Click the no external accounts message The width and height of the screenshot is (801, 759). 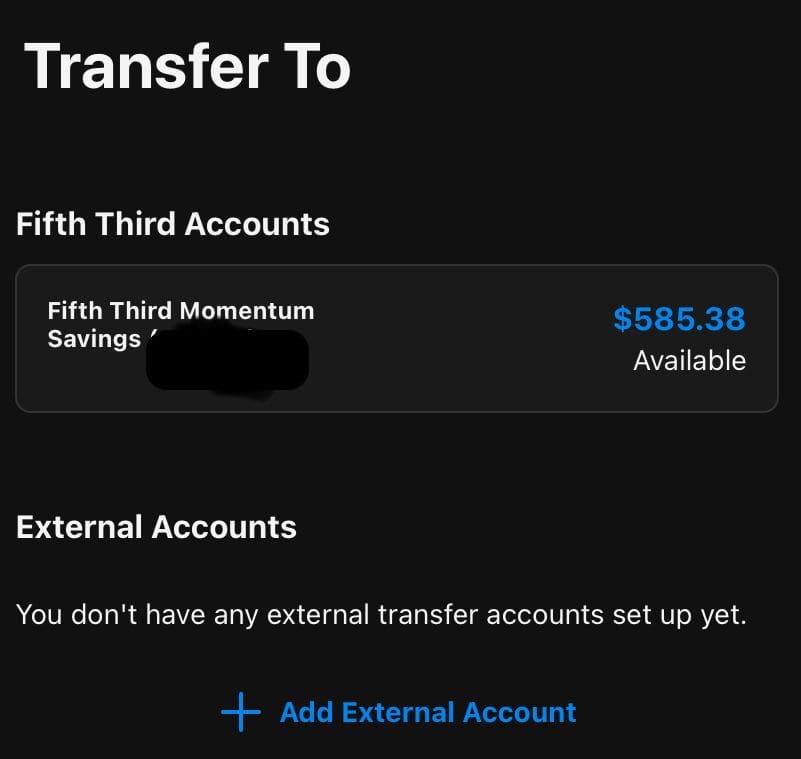[x=382, y=615]
